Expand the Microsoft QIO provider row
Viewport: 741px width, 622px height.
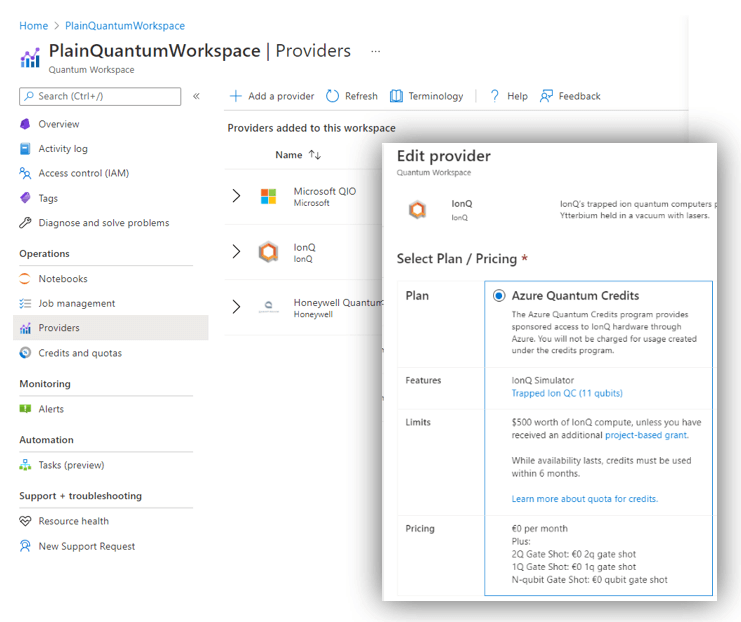point(236,196)
